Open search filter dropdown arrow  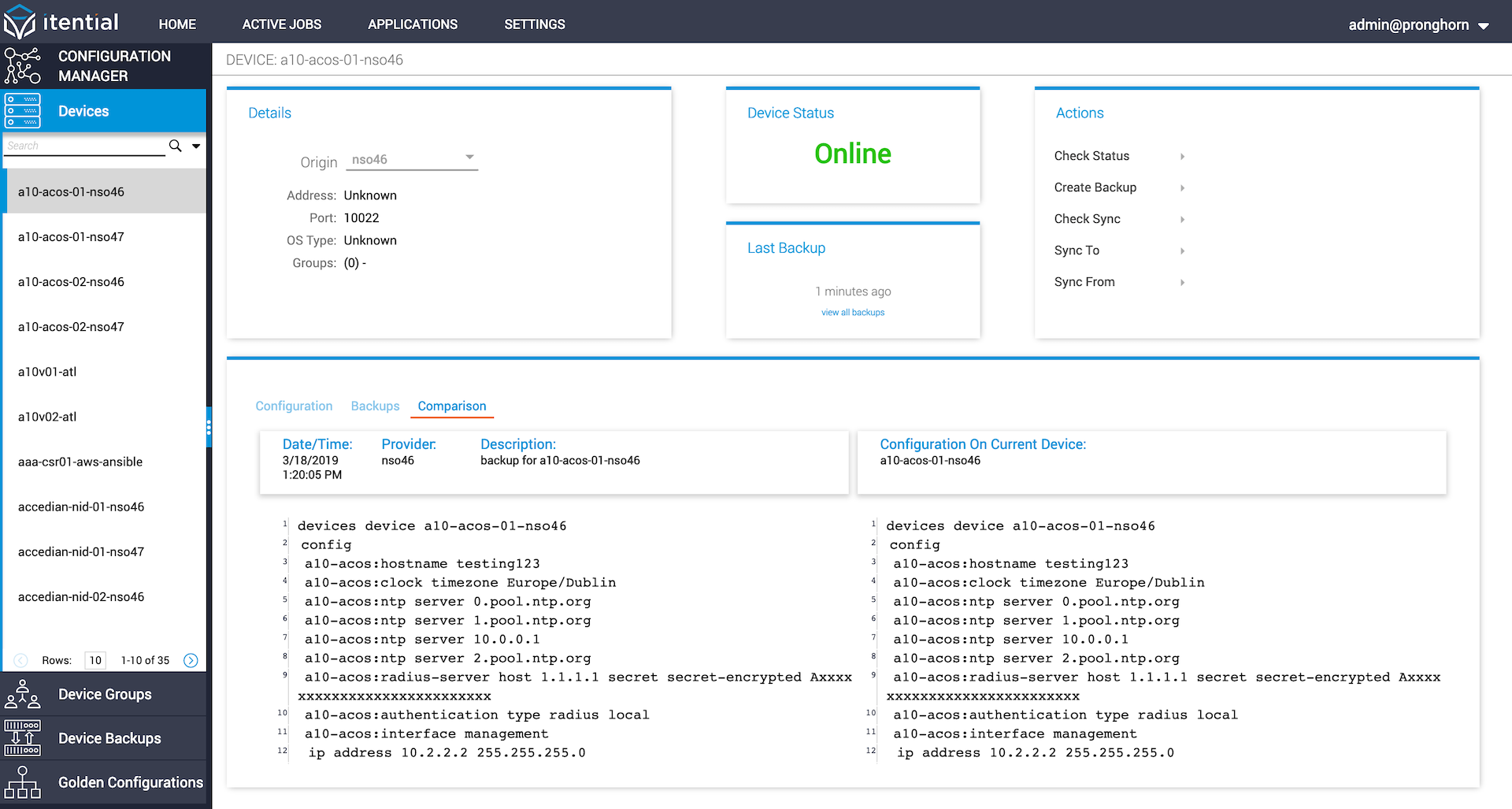(x=196, y=146)
